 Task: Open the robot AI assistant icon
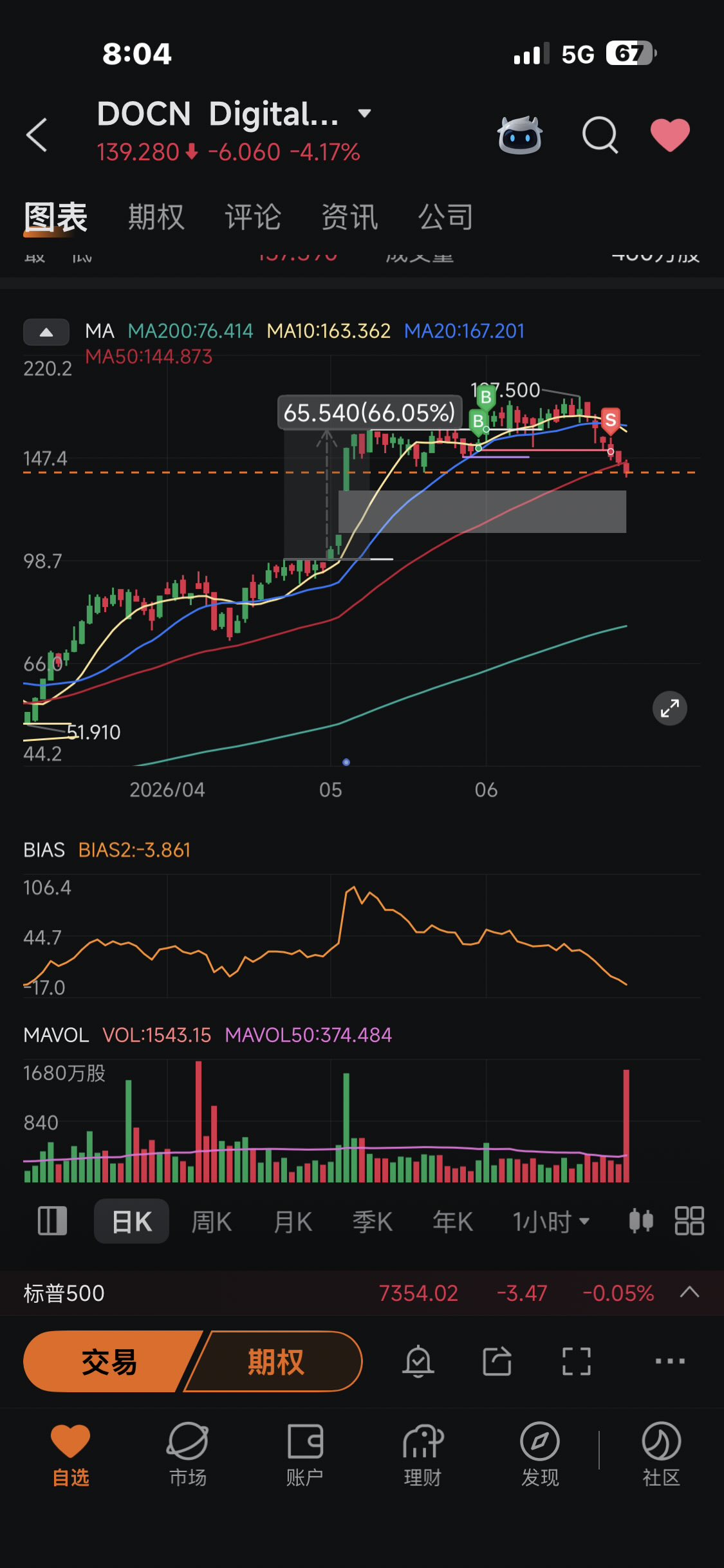(520, 135)
